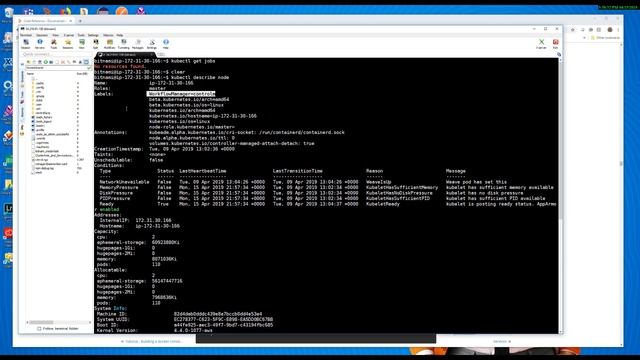Image resolution: width=640 pixels, height=360 pixels.
Task: Close the active SSH terminal tab
Action: [152, 54]
